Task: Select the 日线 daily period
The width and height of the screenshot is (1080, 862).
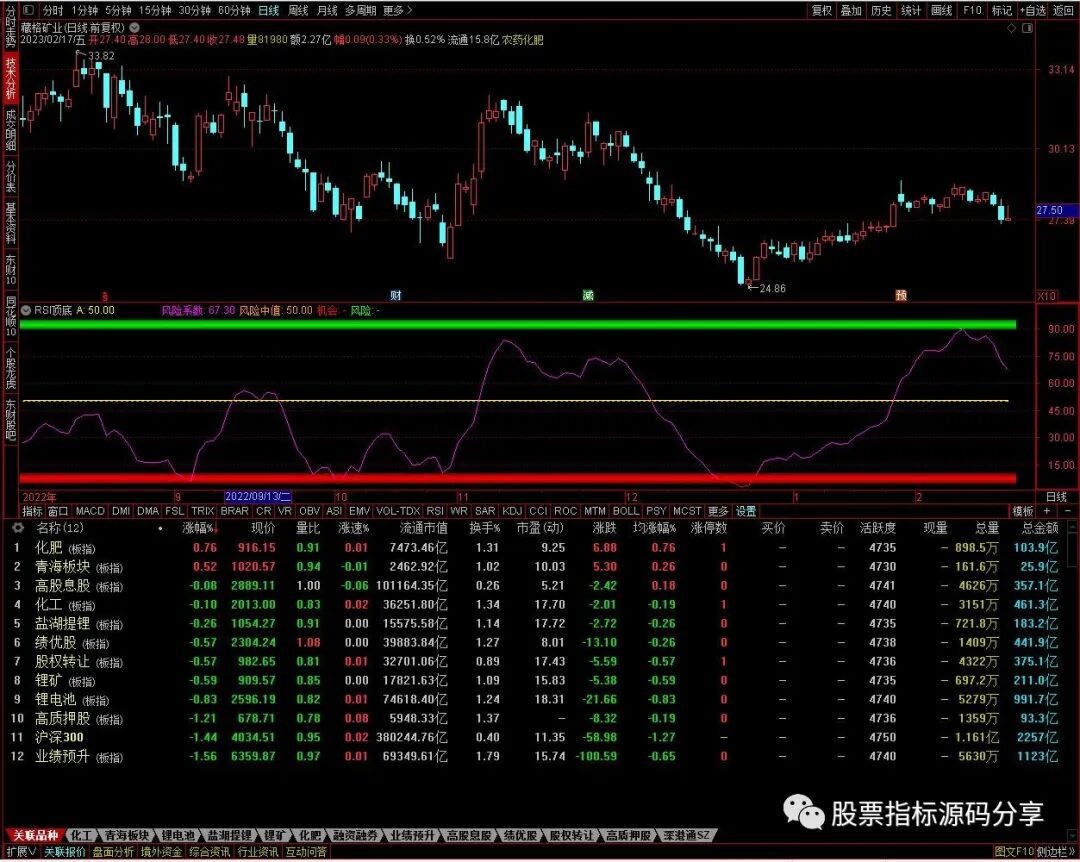Action: click(269, 10)
